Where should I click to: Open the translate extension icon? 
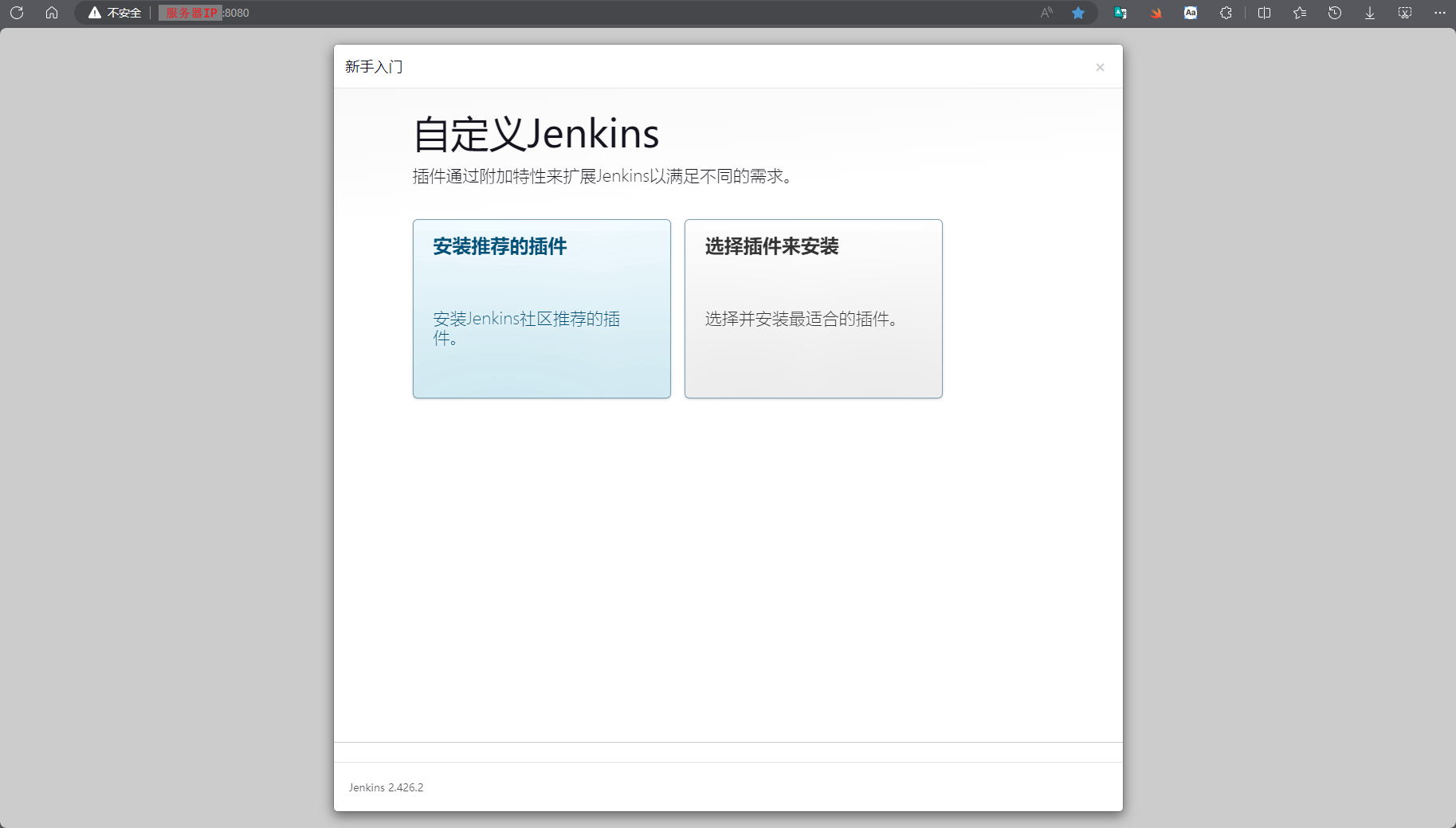point(1120,13)
